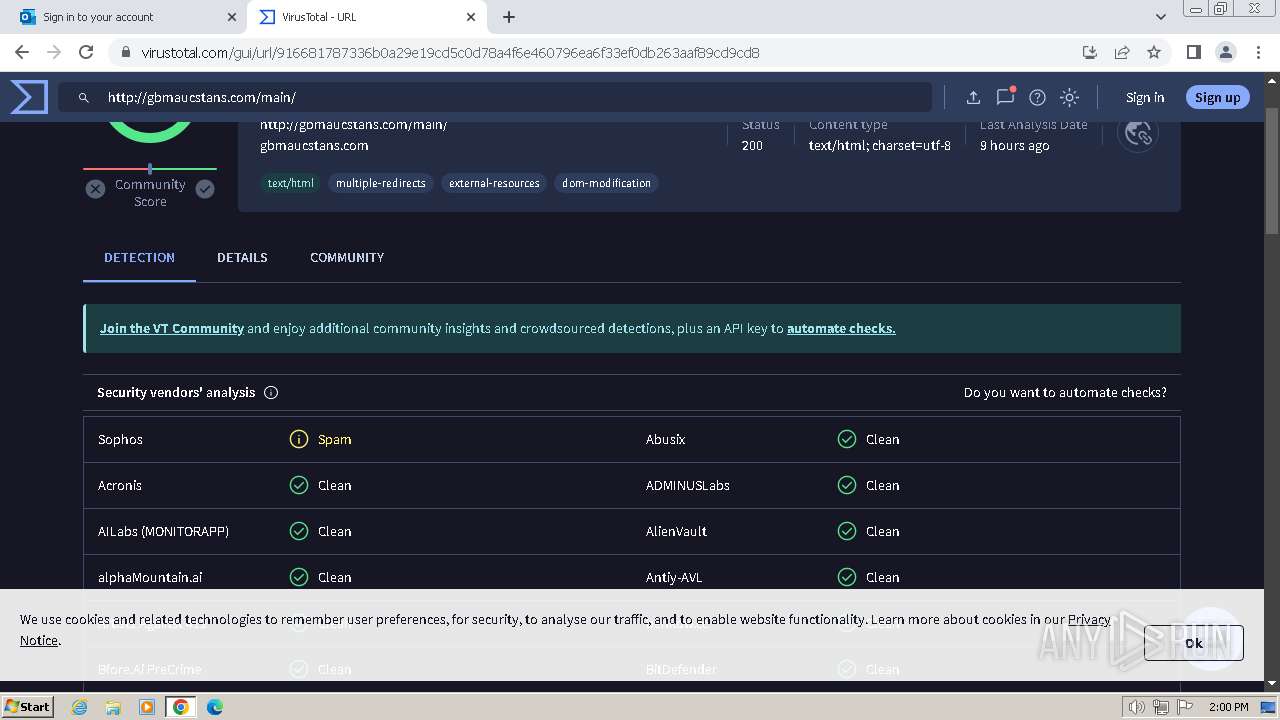This screenshot has height=720, width=1280.
Task: Click the Abusix Clean check icon
Action: tap(847, 439)
